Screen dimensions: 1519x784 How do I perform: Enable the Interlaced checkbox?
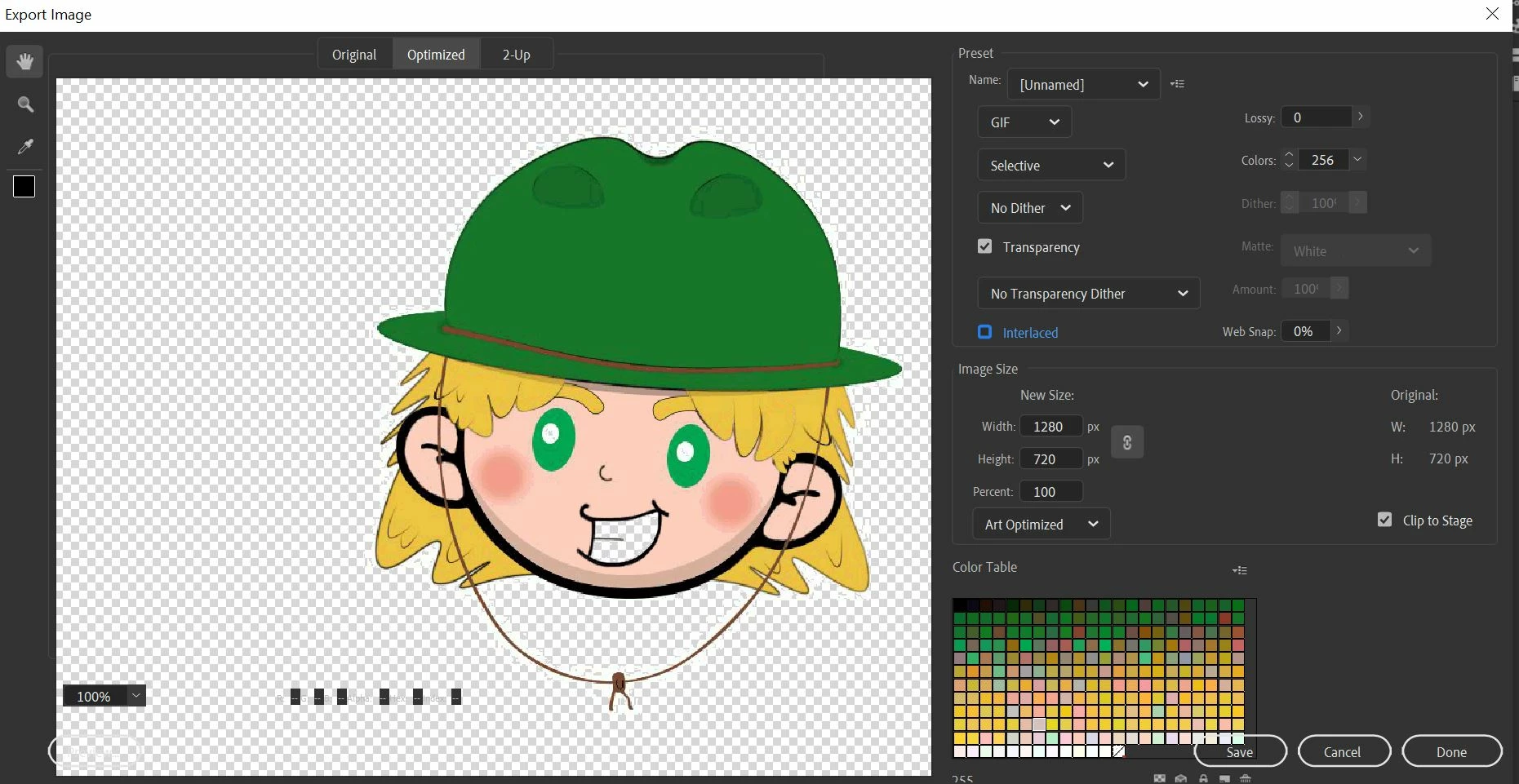point(985,332)
